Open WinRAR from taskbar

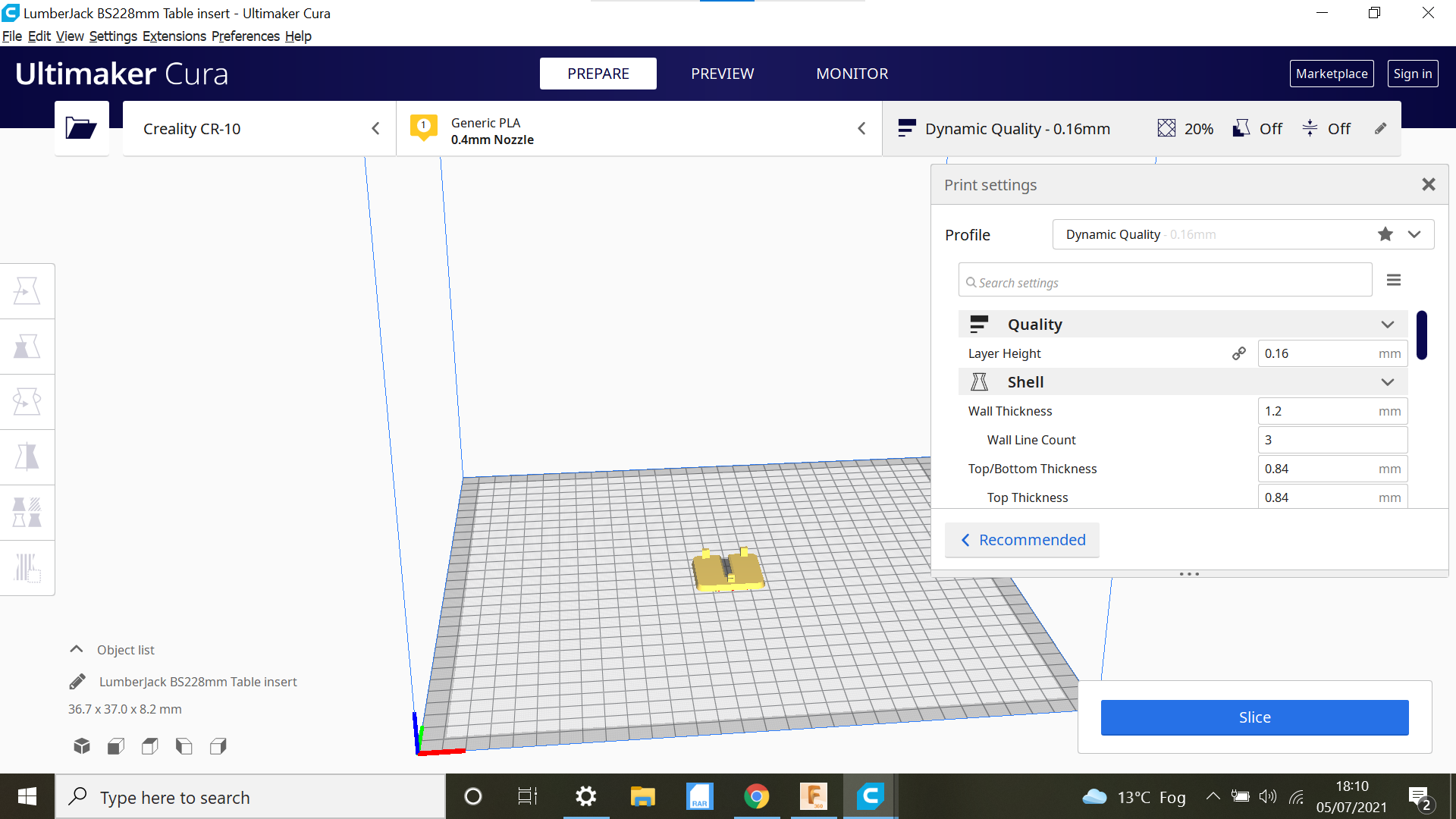(x=699, y=796)
